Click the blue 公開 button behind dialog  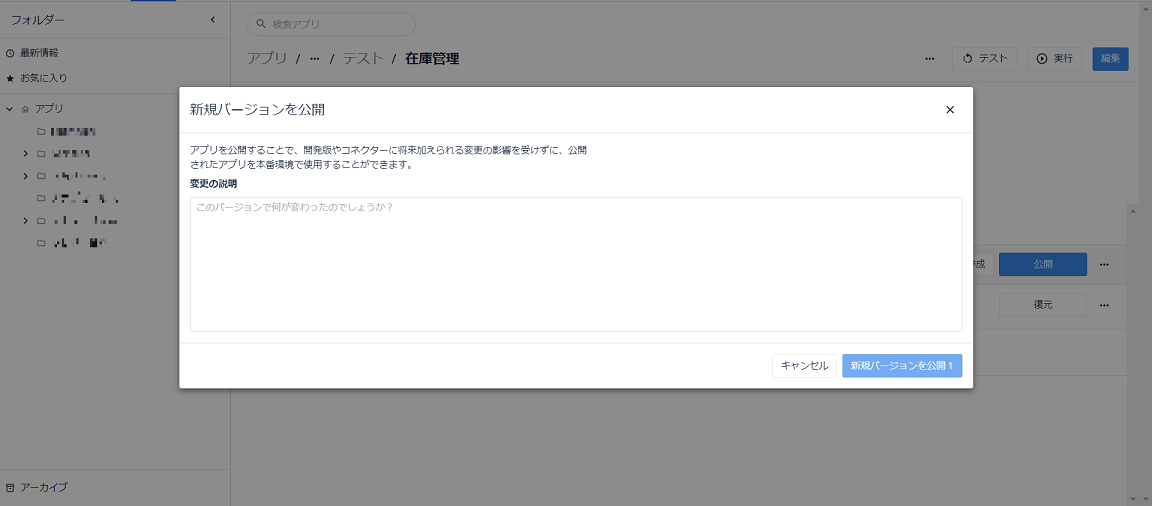[1043, 264]
